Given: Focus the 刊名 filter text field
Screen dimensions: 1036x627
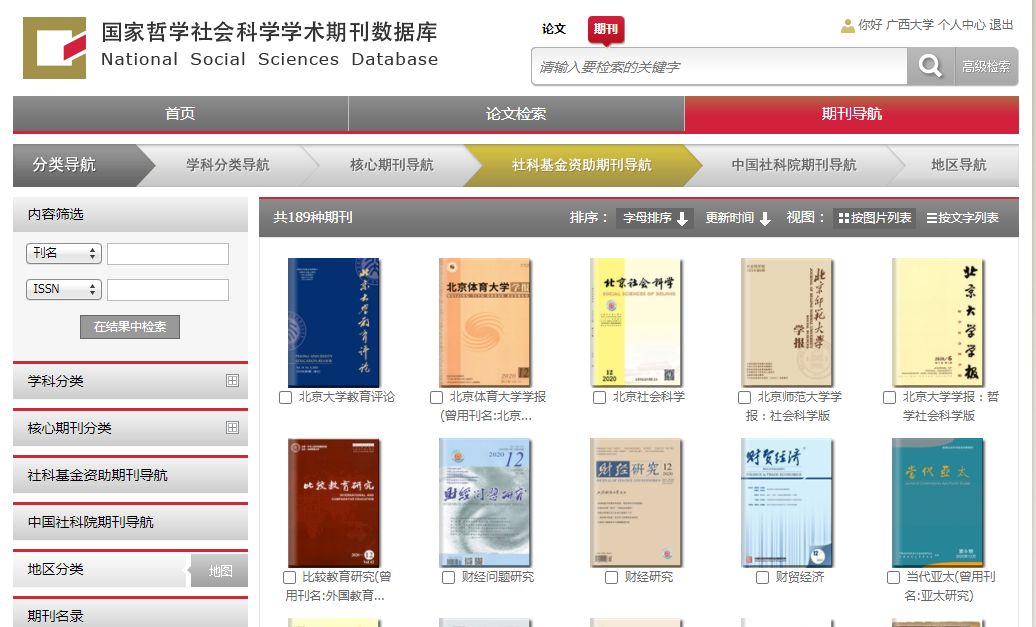Looking at the screenshot, I should tap(168, 254).
